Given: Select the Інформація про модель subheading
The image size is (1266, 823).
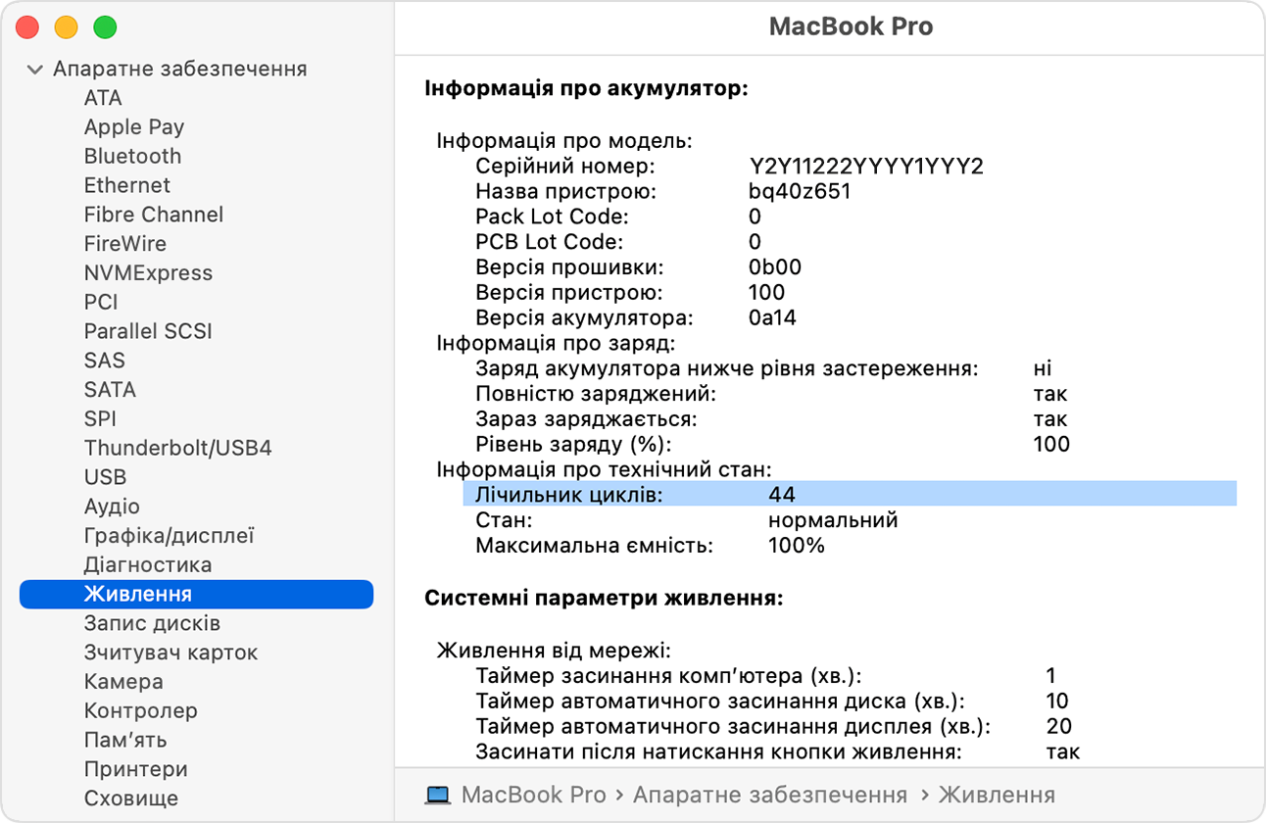Looking at the screenshot, I should (x=564, y=141).
